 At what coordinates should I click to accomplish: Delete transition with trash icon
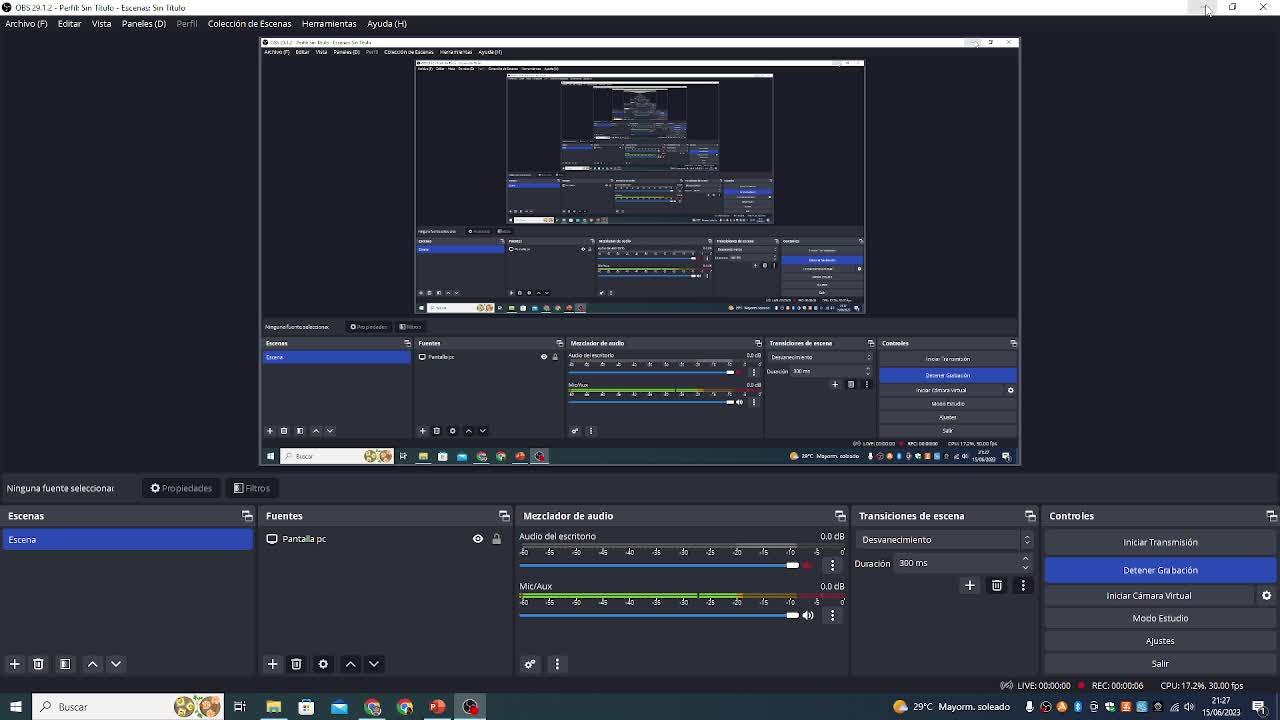tap(996, 585)
